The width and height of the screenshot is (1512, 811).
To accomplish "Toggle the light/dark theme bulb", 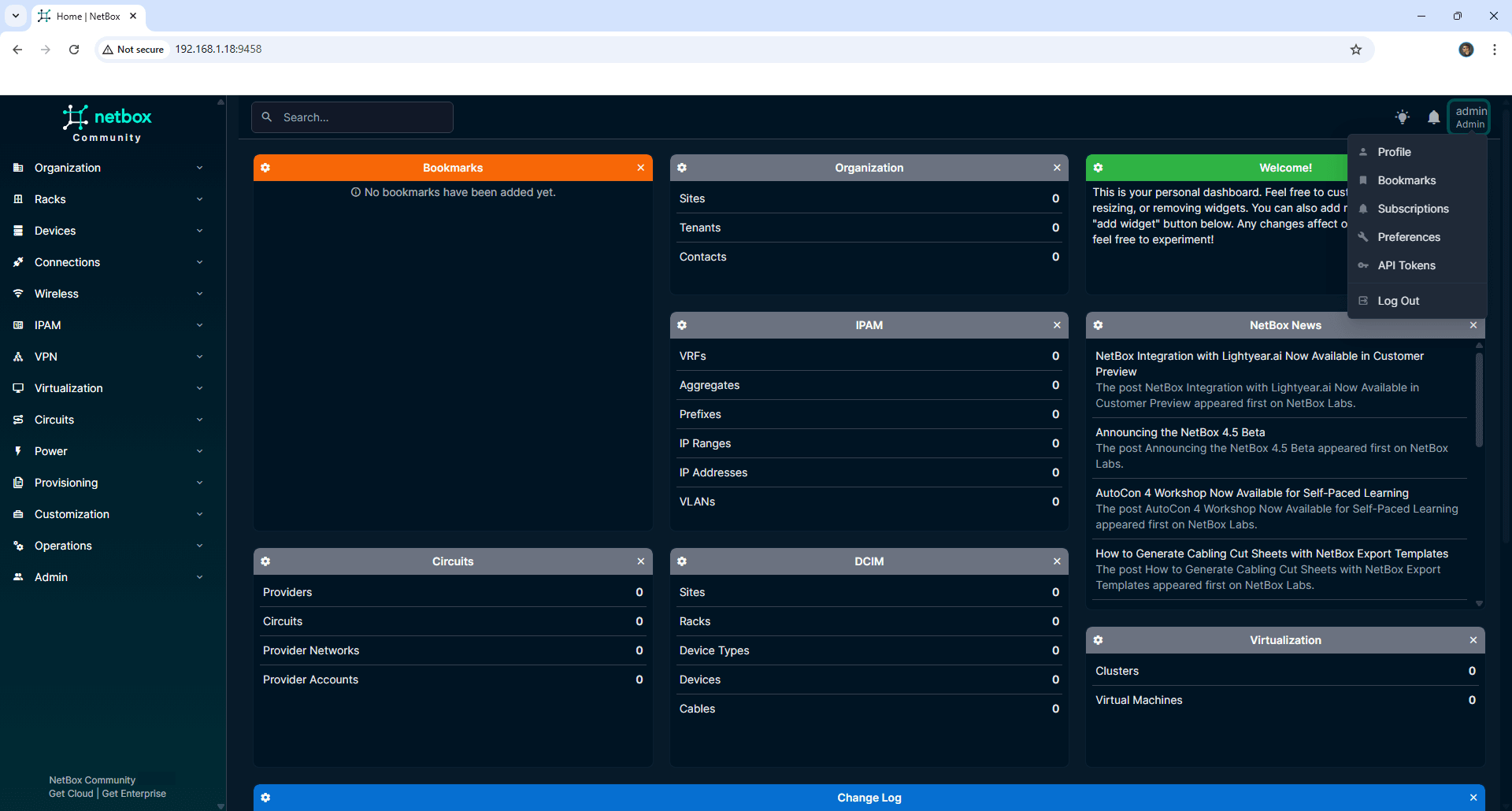I will coord(1403,117).
